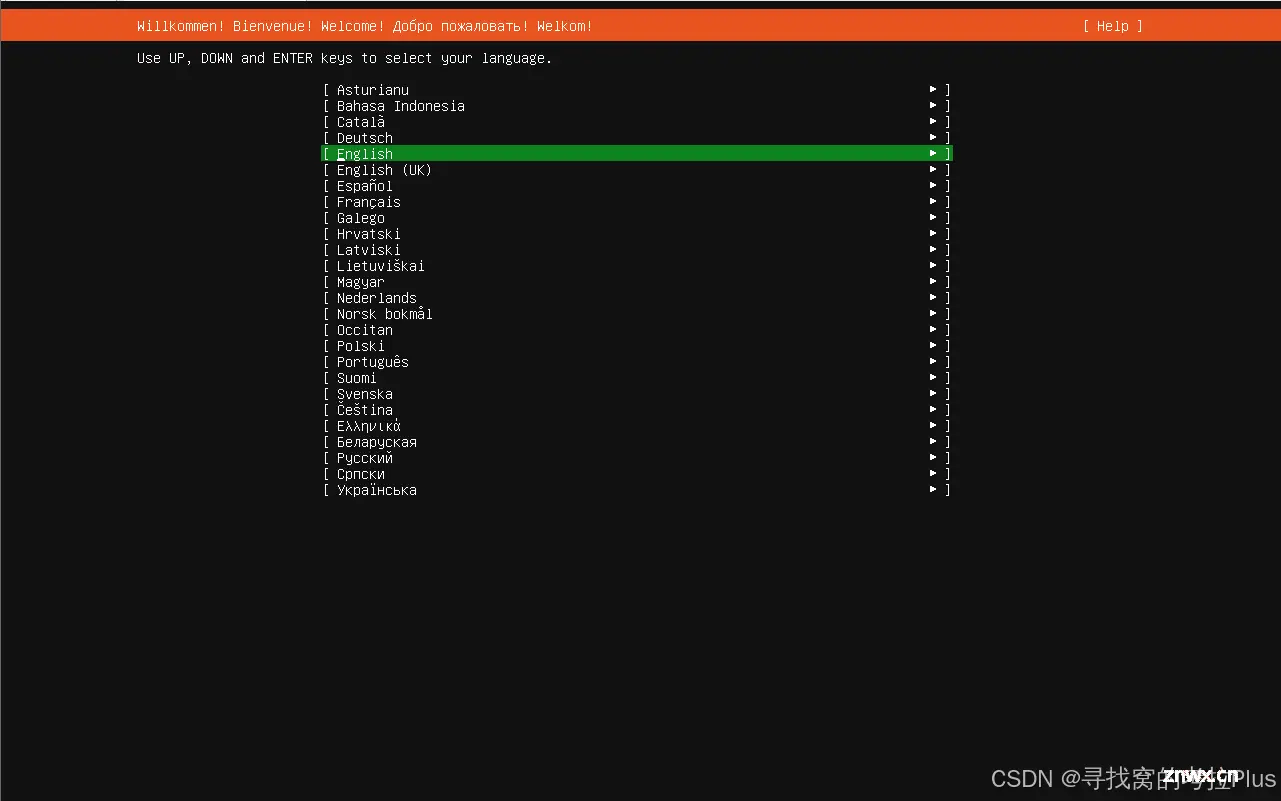Select English (UK) language

pyautogui.click(x=637, y=170)
